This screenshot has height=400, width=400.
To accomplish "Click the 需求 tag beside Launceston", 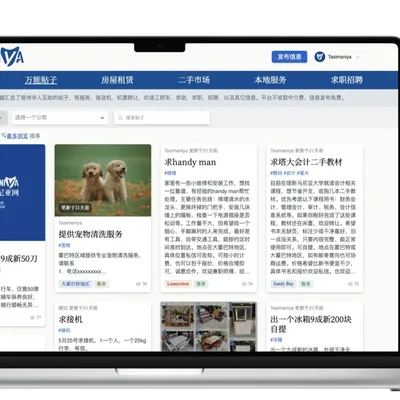I will pyautogui.click(x=201, y=284).
